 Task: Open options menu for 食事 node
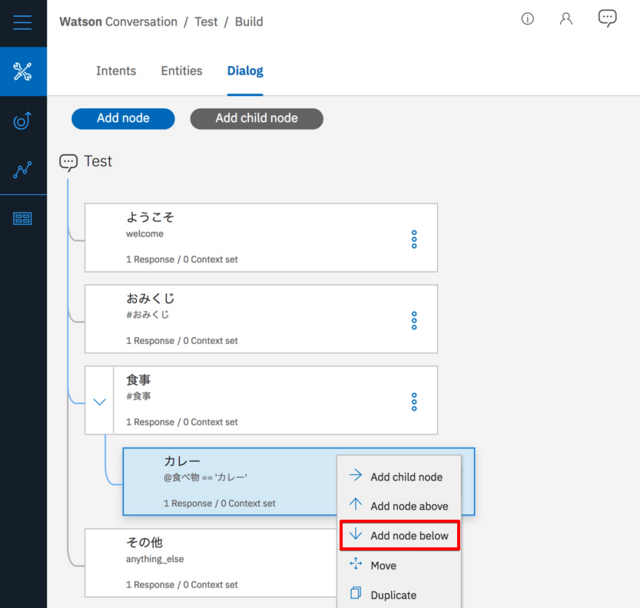pyautogui.click(x=414, y=402)
